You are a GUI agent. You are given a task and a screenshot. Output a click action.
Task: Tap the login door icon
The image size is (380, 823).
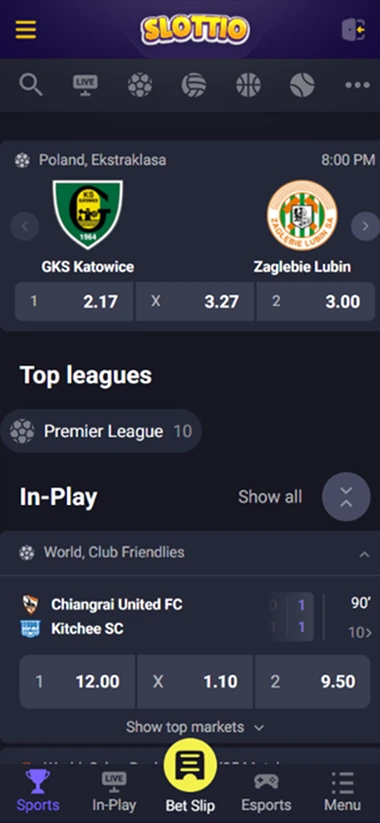click(353, 29)
